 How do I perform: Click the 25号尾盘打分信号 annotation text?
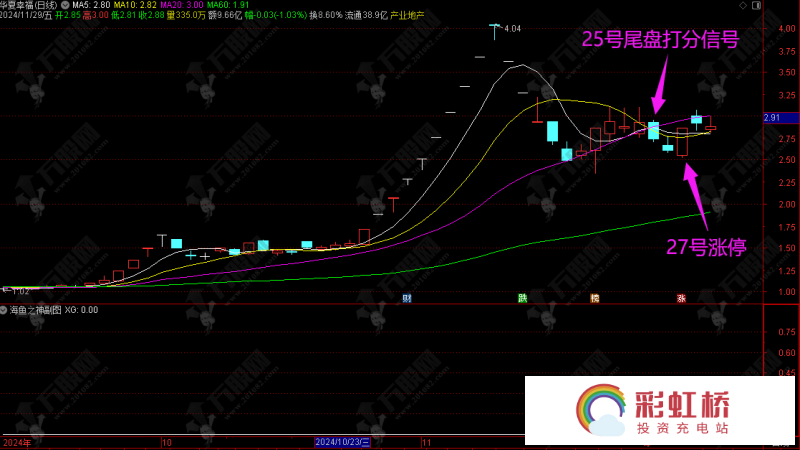click(x=661, y=40)
